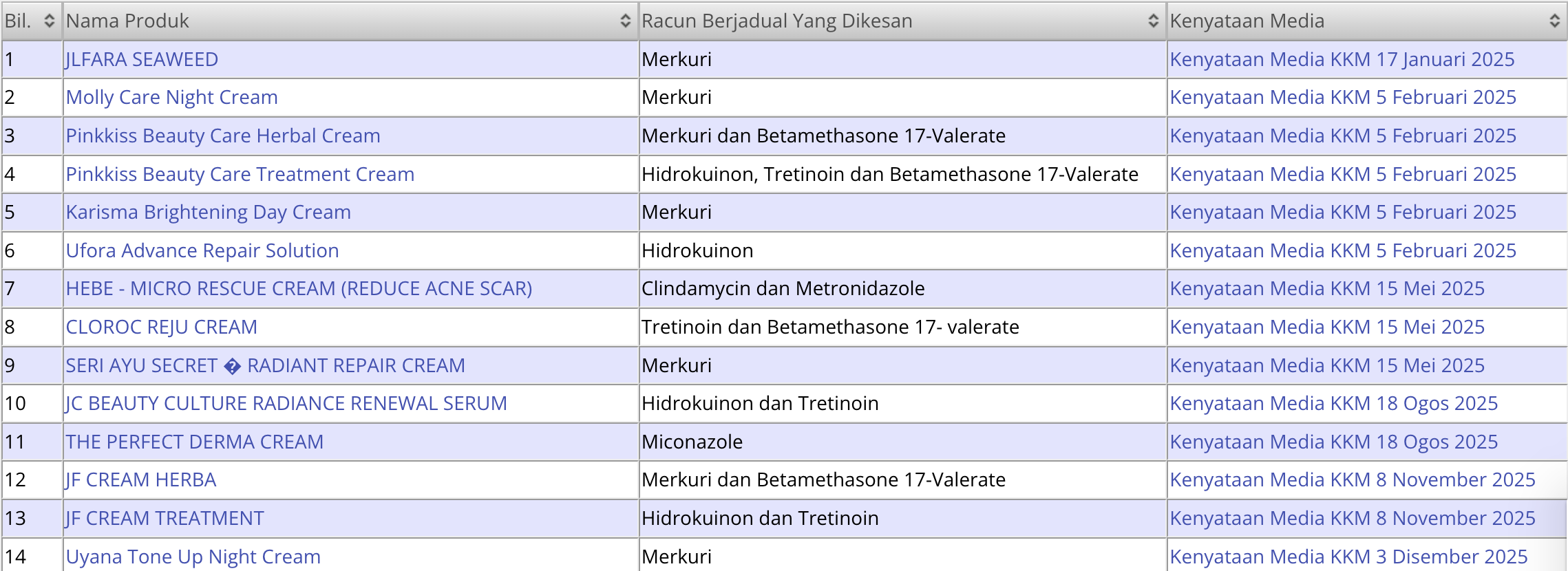Open JF CREAM TREATMENT product link
The image size is (1568, 571).
click(x=165, y=519)
